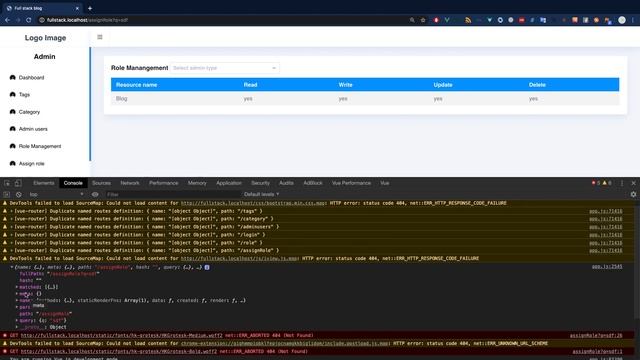The height and width of the screenshot is (360, 640).
Task: Click the Admin users sidebar icon
Action: point(13,129)
